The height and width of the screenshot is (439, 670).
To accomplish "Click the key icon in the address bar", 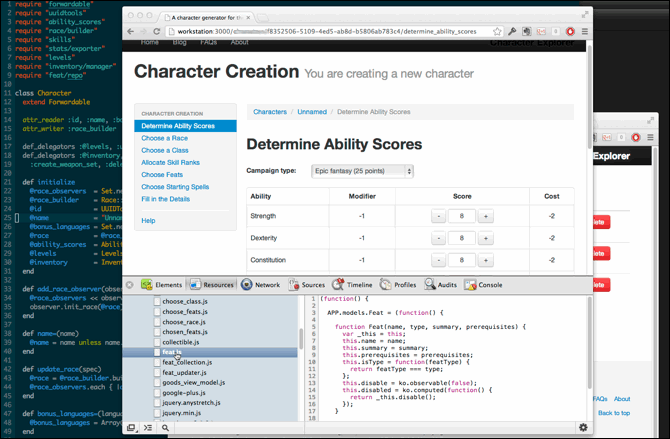I will tap(512, 32).
